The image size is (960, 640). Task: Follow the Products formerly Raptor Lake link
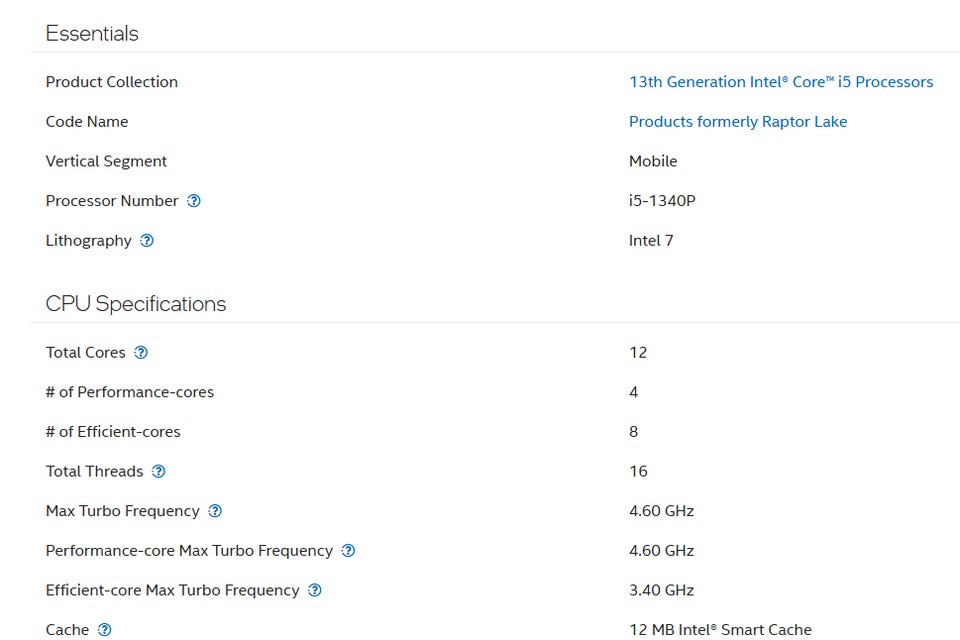[737, 122]
